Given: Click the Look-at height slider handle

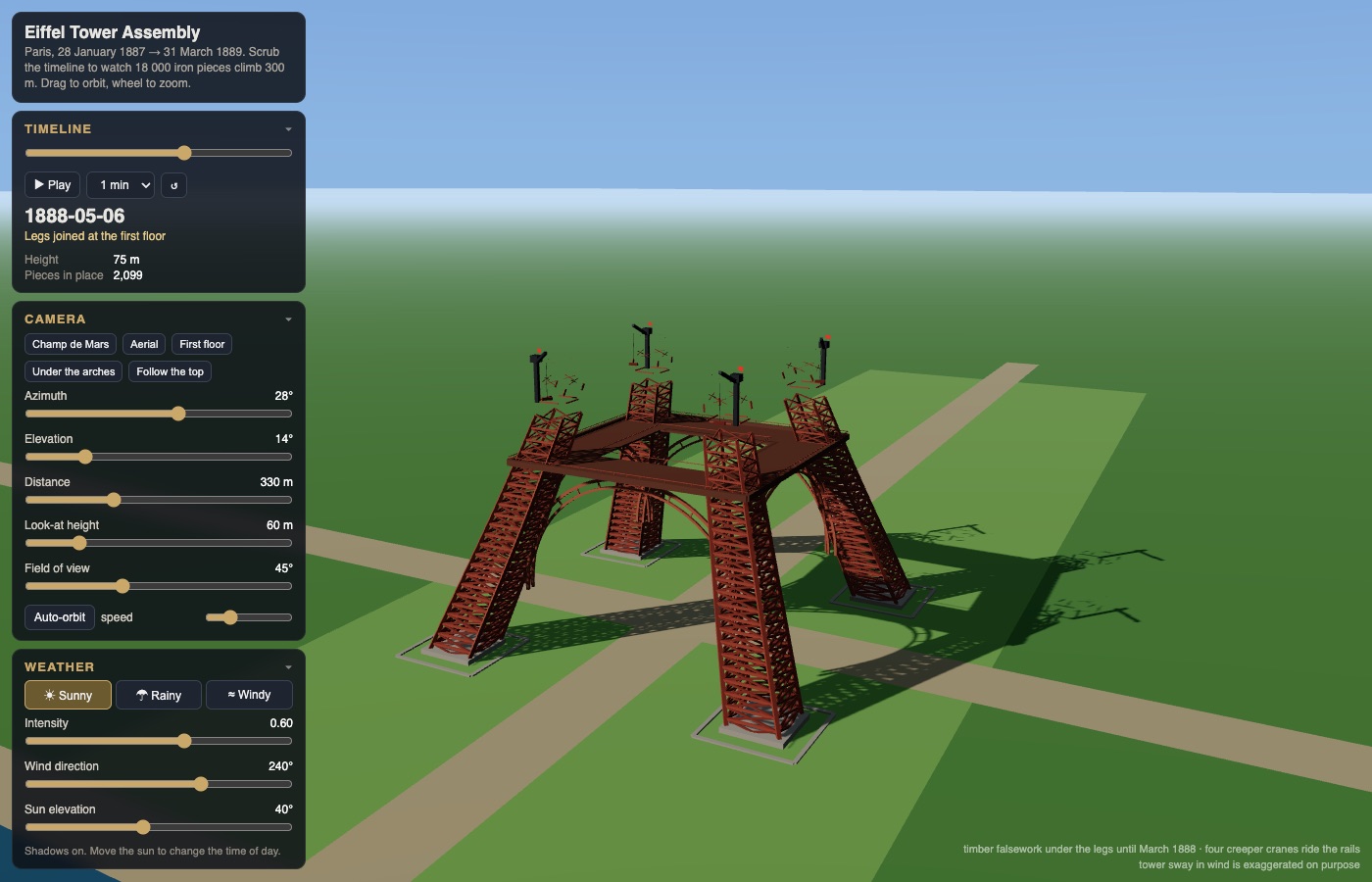Looking at the screenshot, I should pos(79,543).
